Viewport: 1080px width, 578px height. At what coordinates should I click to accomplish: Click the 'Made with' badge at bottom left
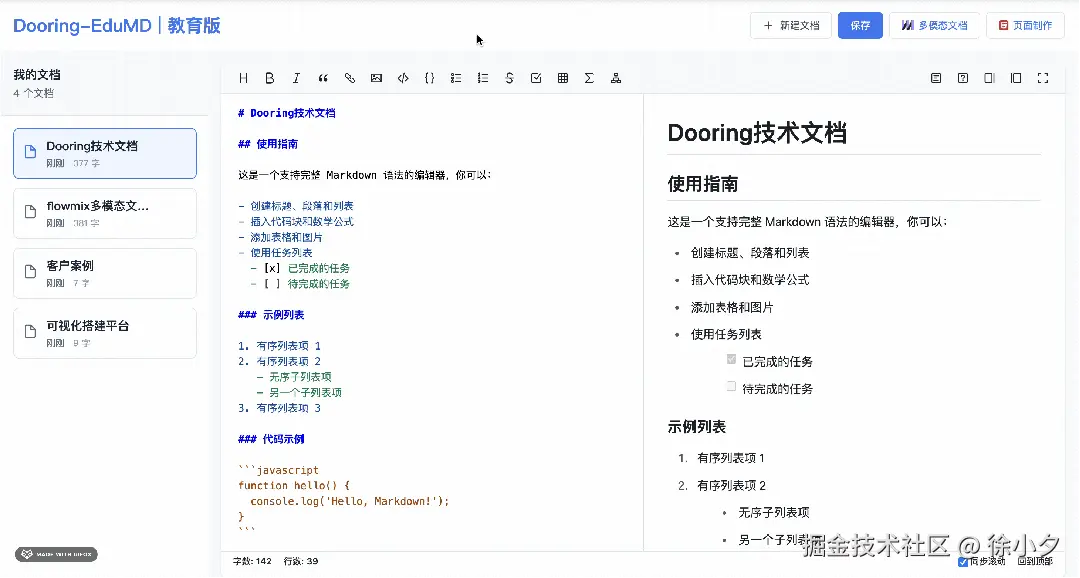point(56,555)
